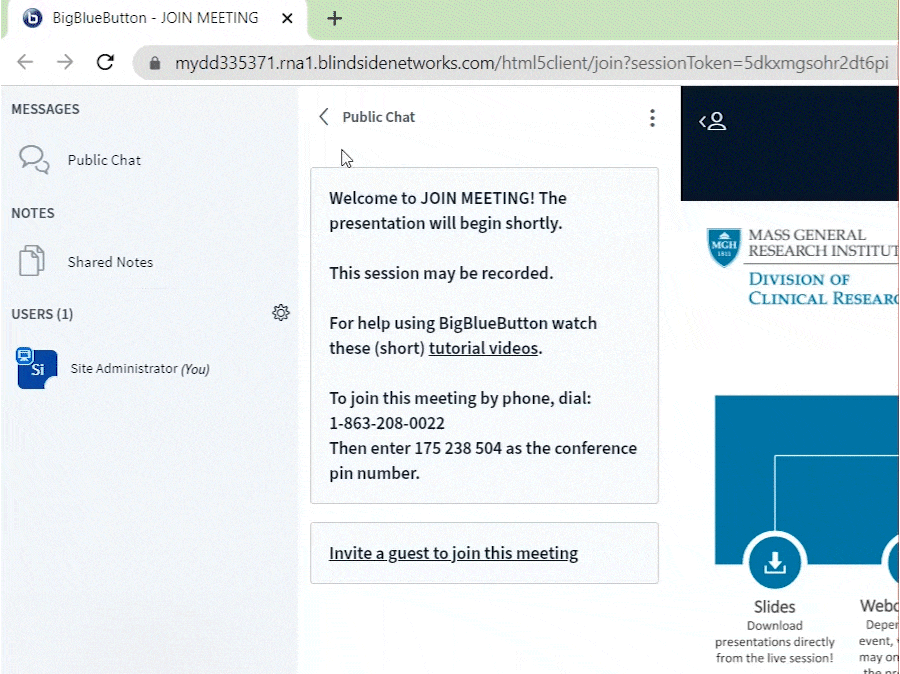
Task: Open the tutorial videos link
Action: 484,348
